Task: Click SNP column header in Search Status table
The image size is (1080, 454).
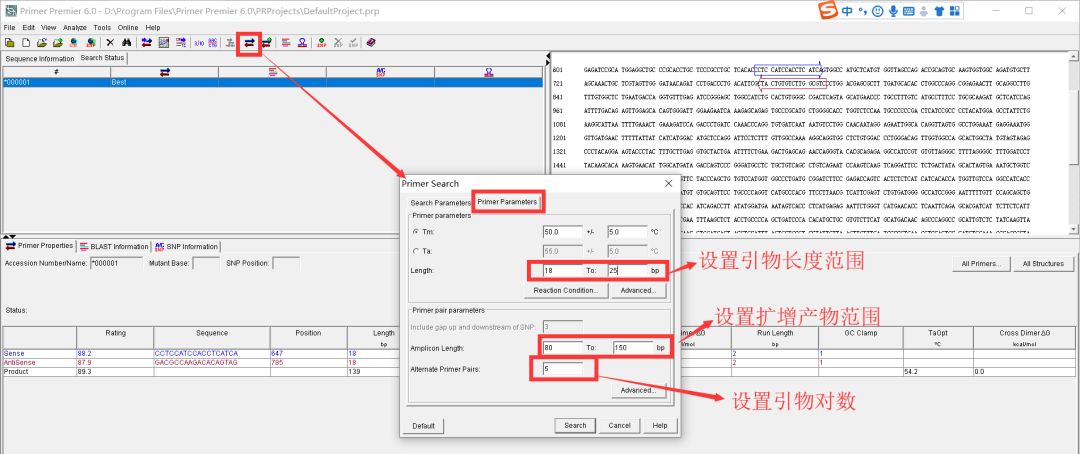Action: coord(381,72)
